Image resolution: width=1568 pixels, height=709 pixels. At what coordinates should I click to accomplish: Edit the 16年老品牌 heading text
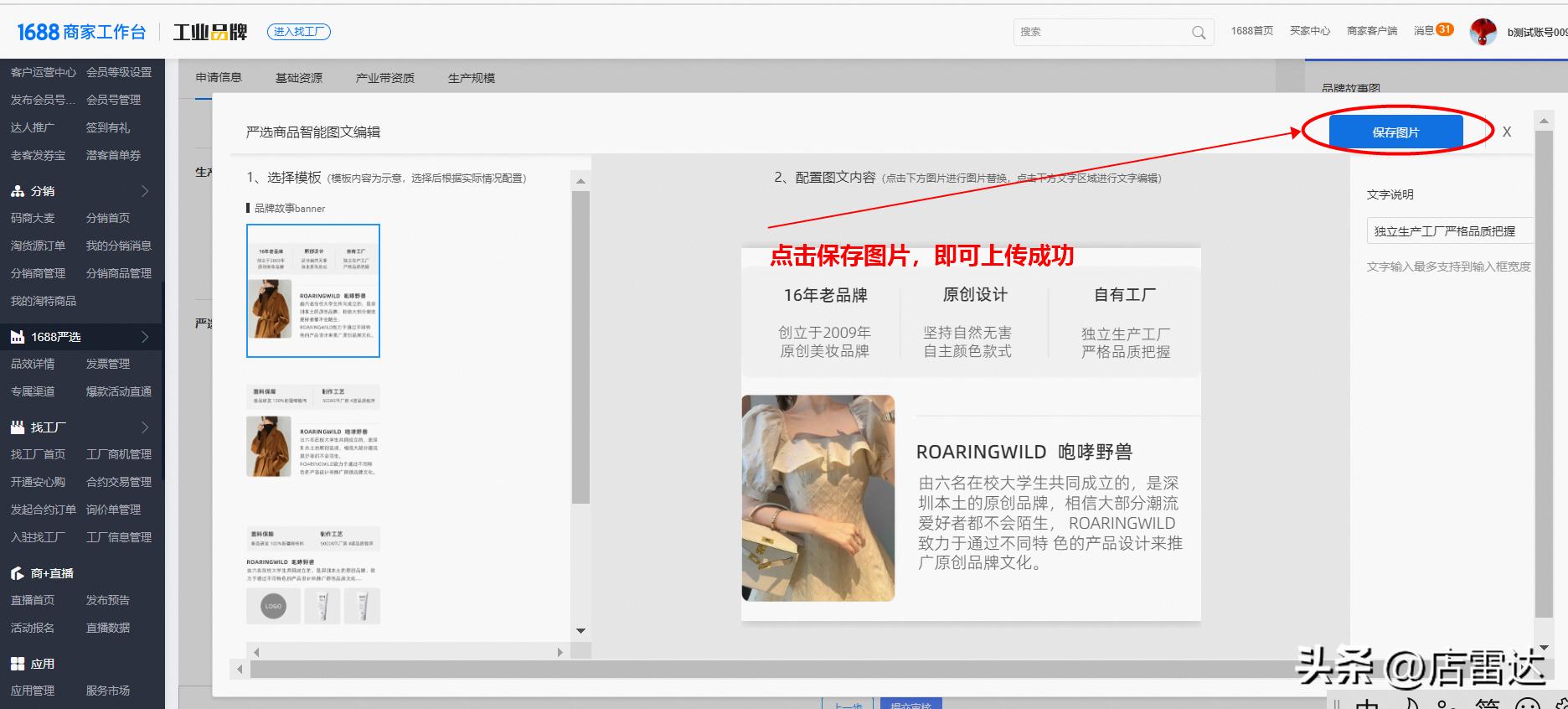[826, 295]
